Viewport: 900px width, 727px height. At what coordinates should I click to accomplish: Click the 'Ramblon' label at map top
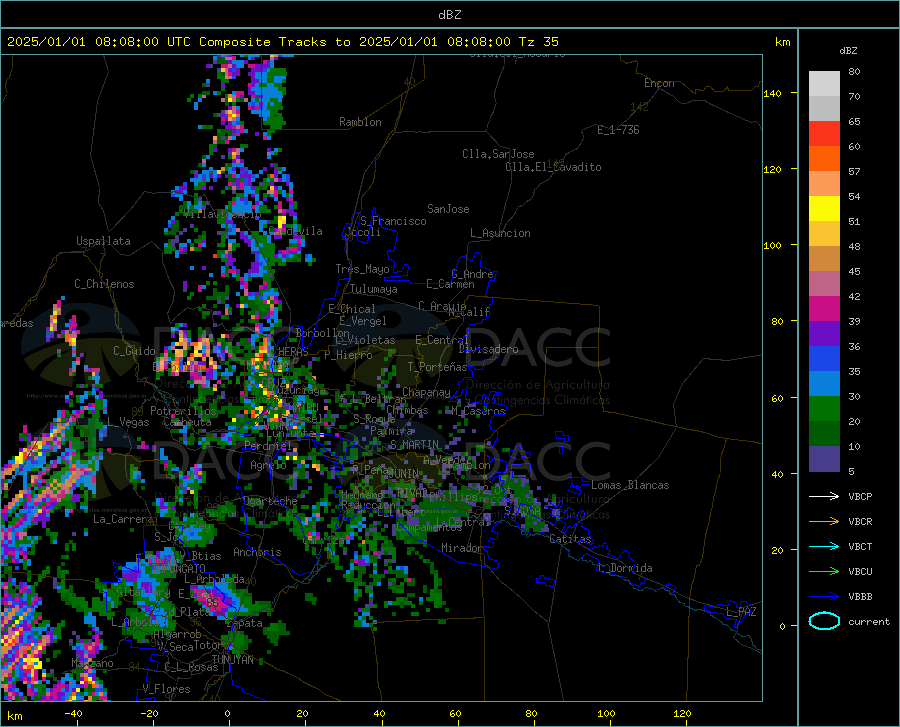pyautogui.click(x=360, y=122)
